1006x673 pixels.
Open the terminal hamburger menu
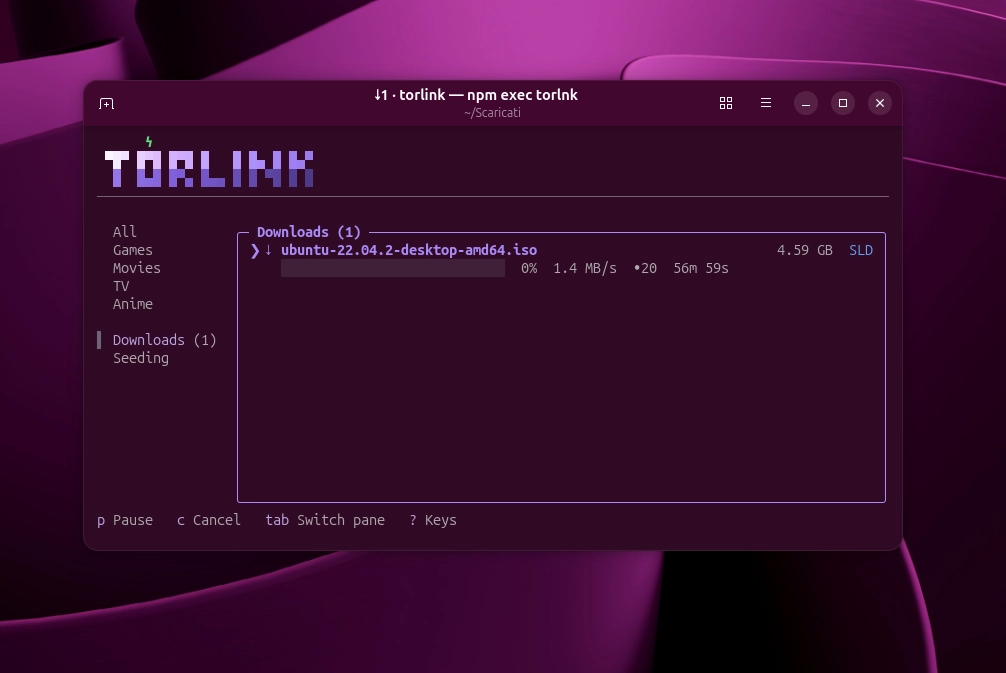coord(765,103)
